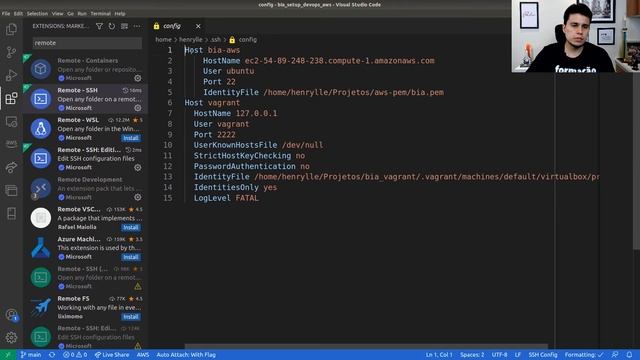Install the Azure Machine Learning extension
Image resolution: width=640 pixels, height=360 pixels.
pyautogui.click(x=131, y=257)
